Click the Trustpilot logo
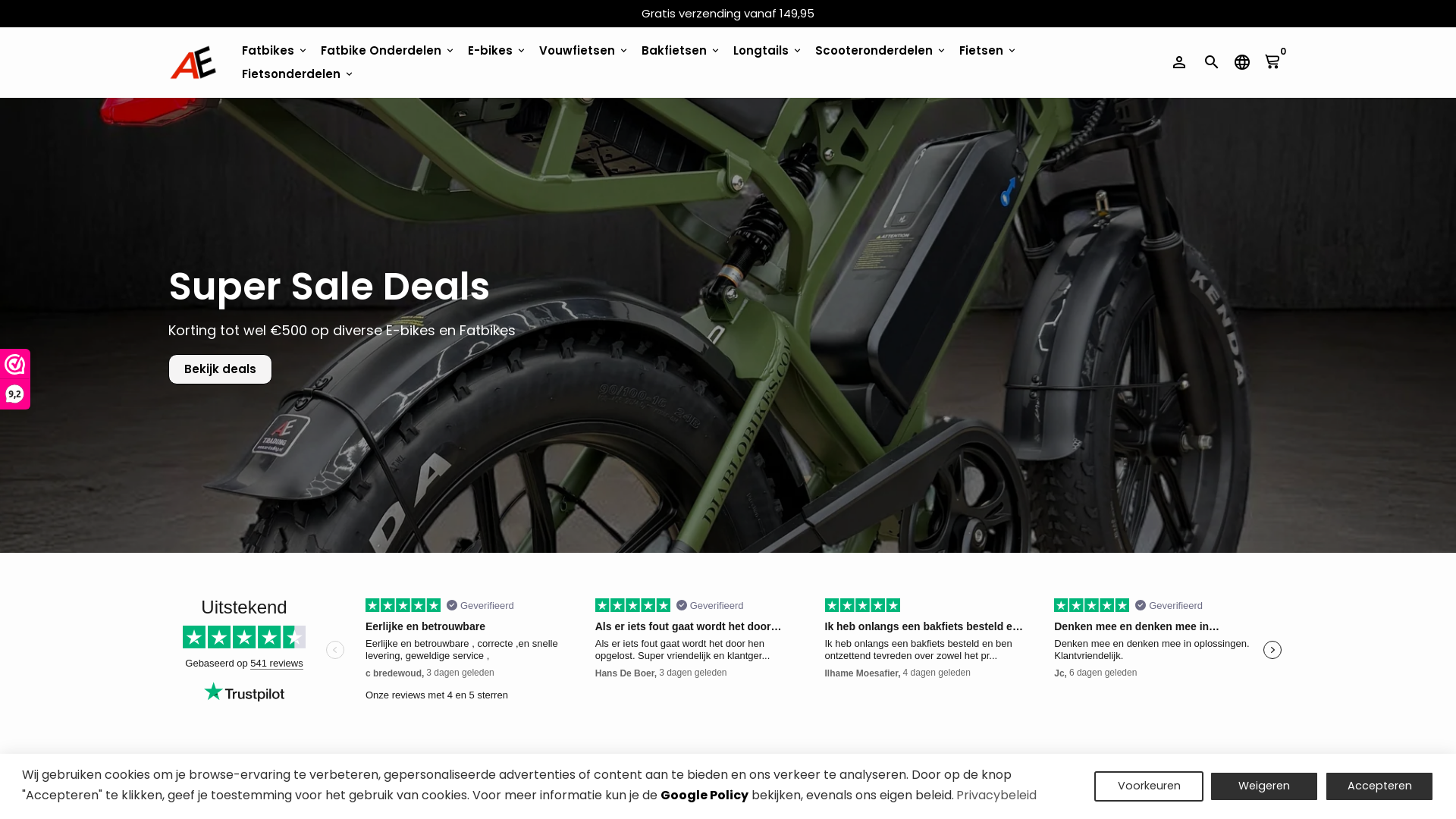Screen dimensions: 1456x819 [244, 692]
